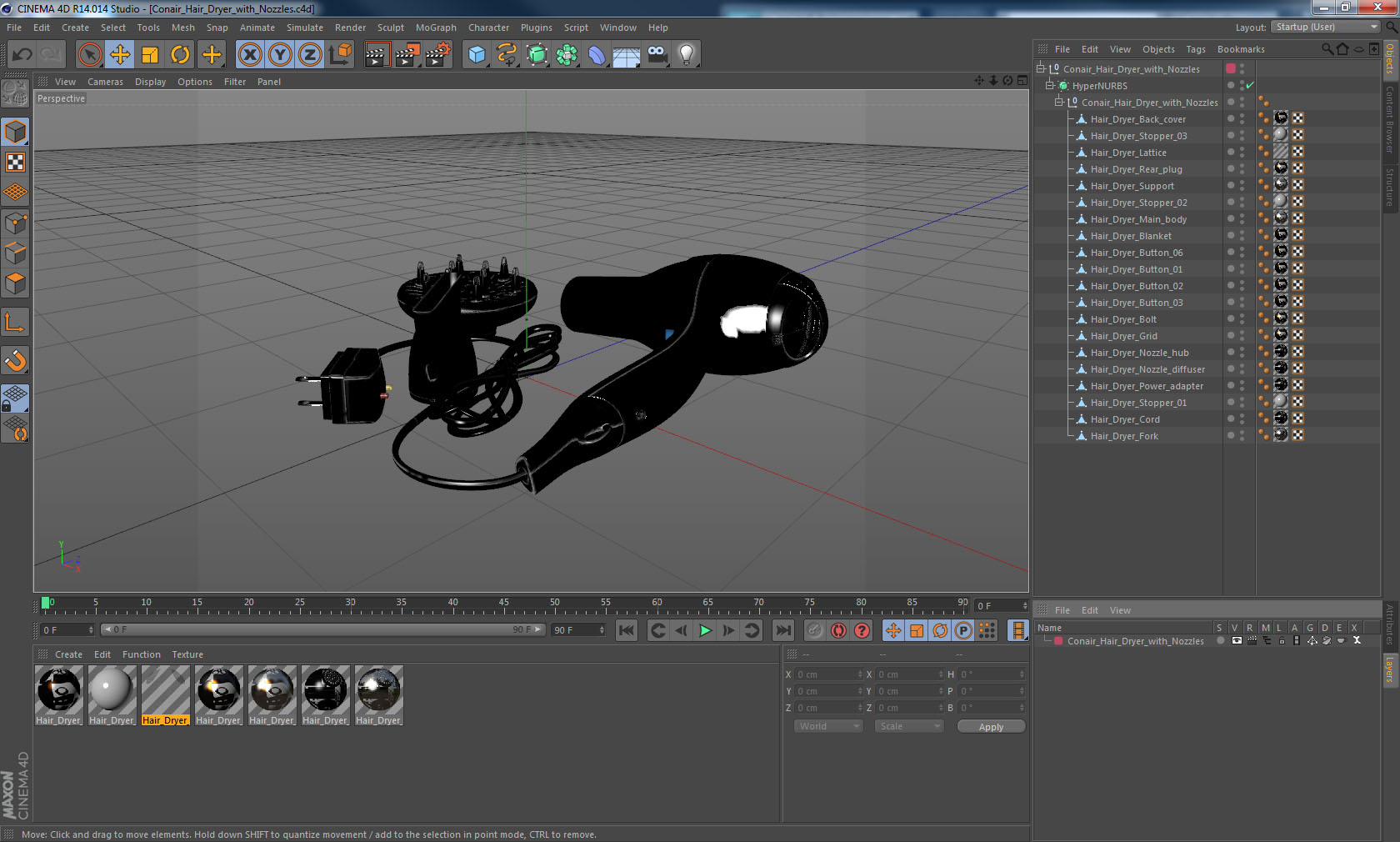Image resolution: width=1400 pixels, height=842 pixels.
Task: Play the animation forward
Action: coord(705,630)
